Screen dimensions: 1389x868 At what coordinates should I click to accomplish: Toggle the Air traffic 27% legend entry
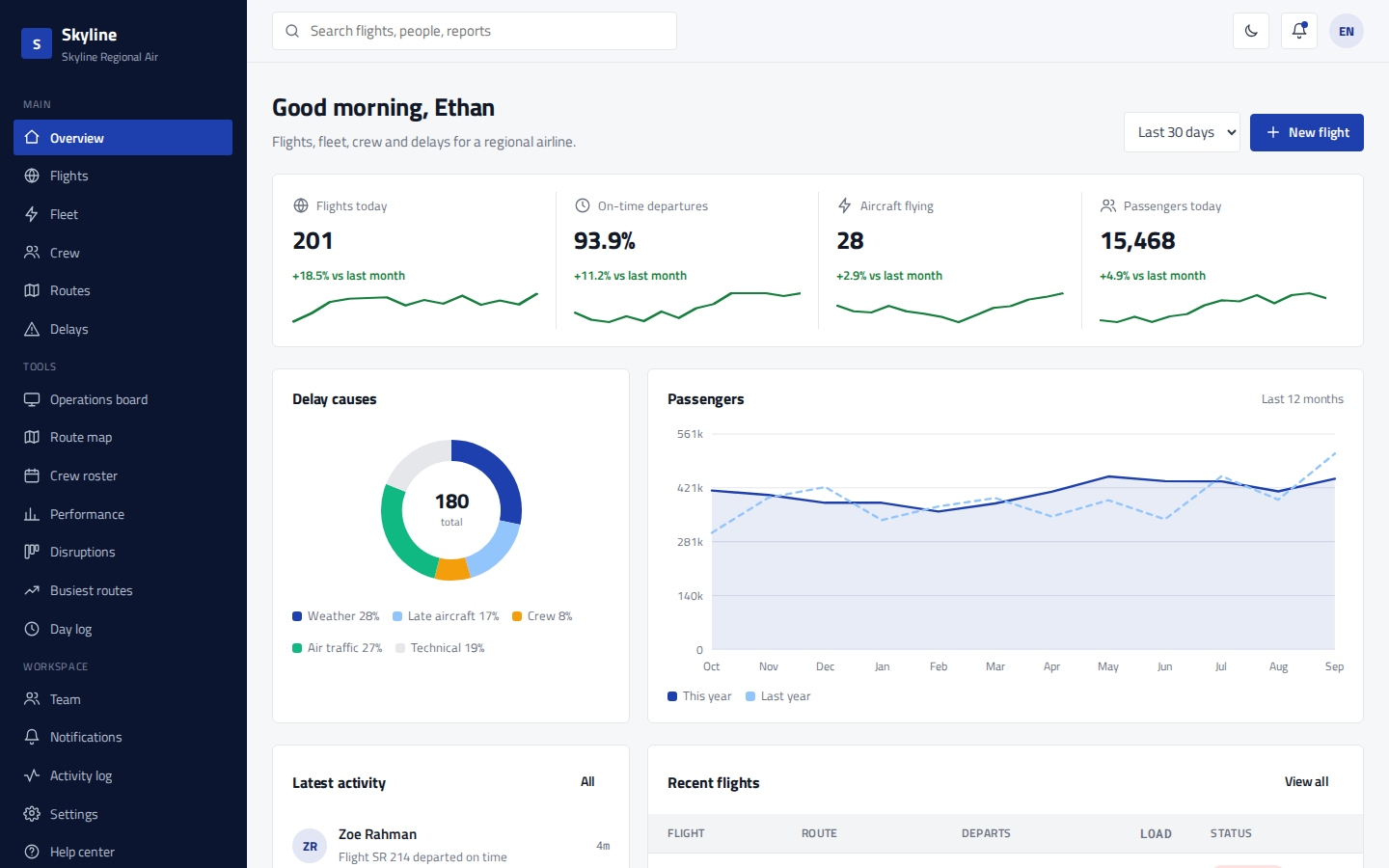(x=338, y=648)
